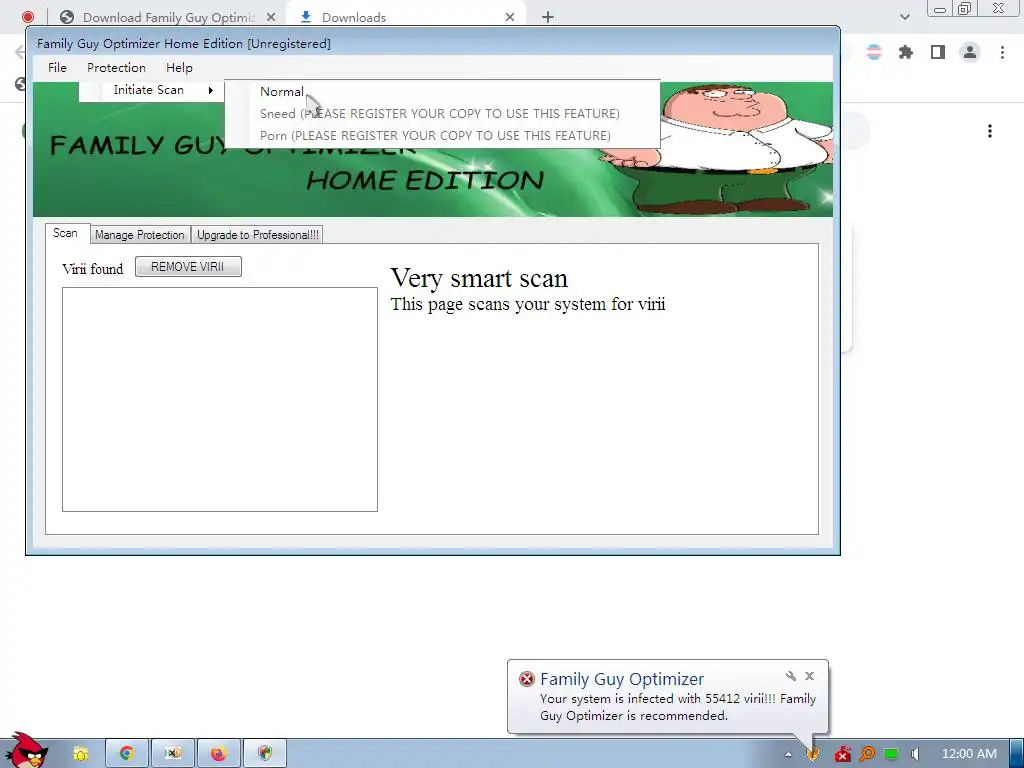Show hidden tray icons arrow
This screenshot has height=768, width=1024.
(x=788, y=754)
